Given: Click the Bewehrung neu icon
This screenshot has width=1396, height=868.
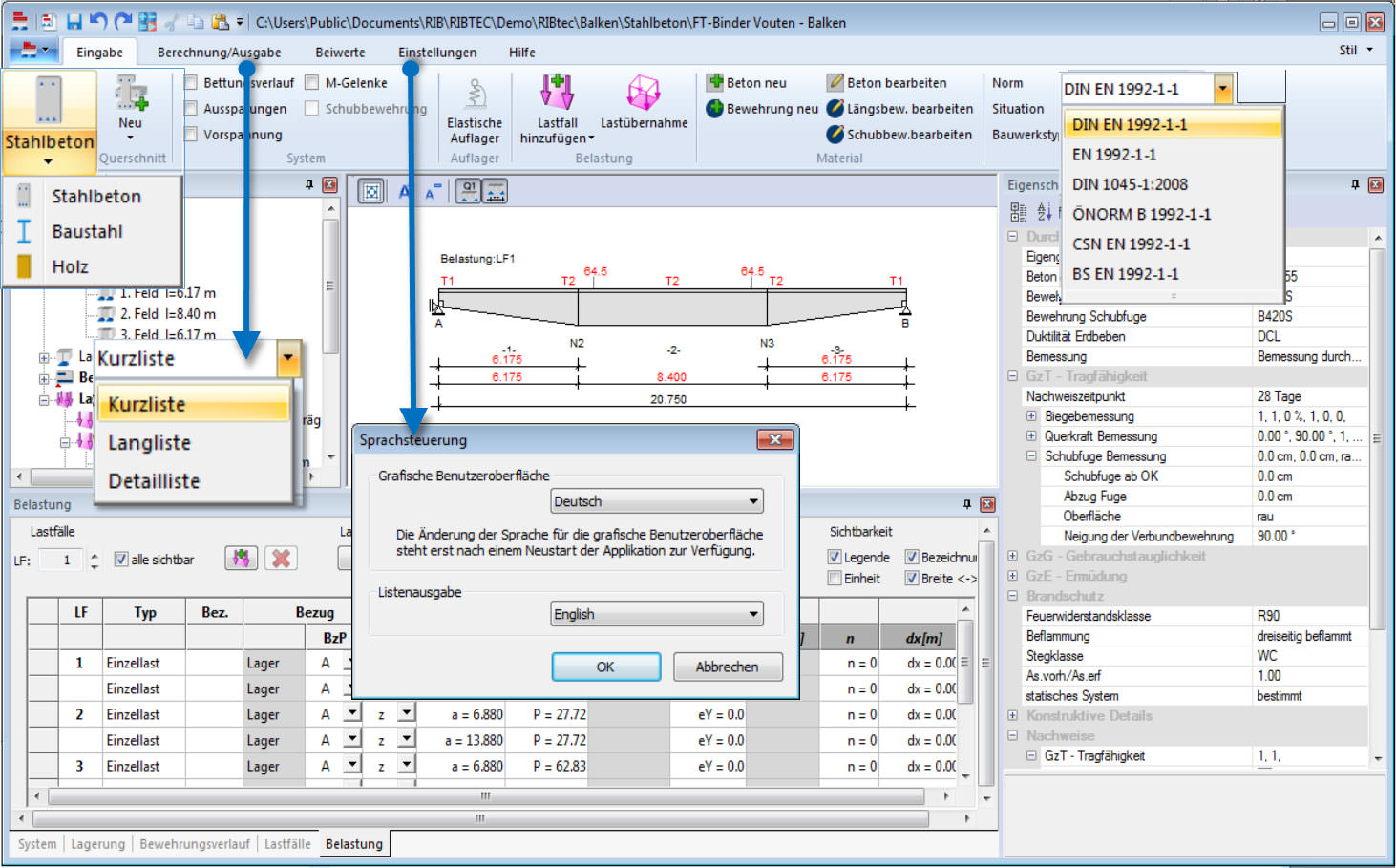Looking at the screenshot, I should point(715,108).
